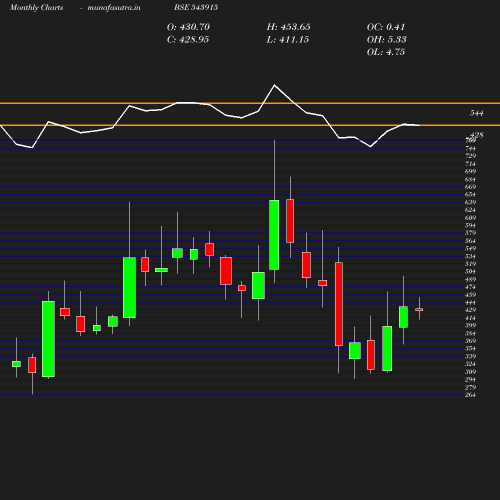The width and height of the screenshot is (500, 500).
Task: Click the "OL: 4.75" reading
Action: 386,52
